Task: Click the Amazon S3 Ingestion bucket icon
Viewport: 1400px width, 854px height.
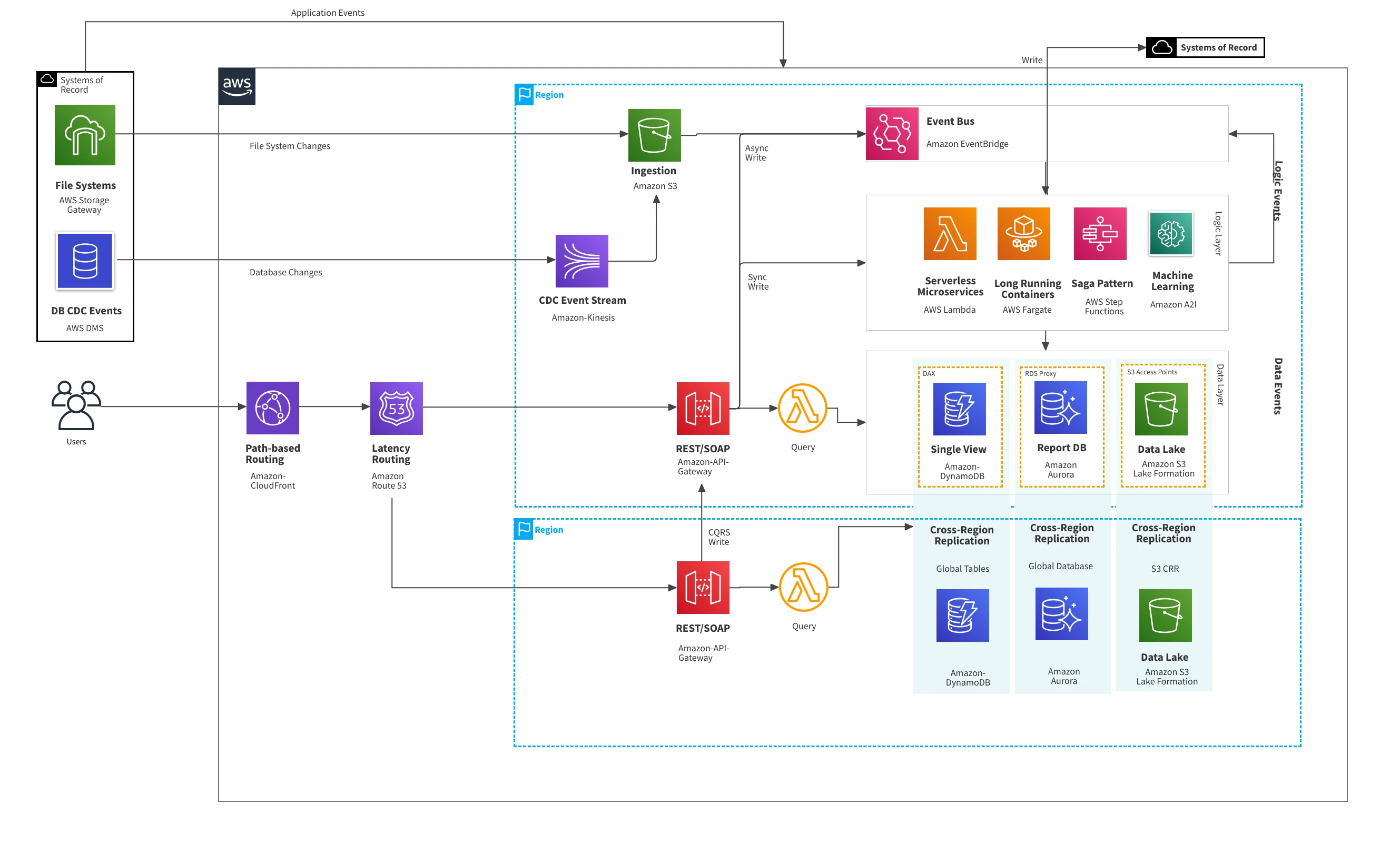Action: tap(654, 135)
